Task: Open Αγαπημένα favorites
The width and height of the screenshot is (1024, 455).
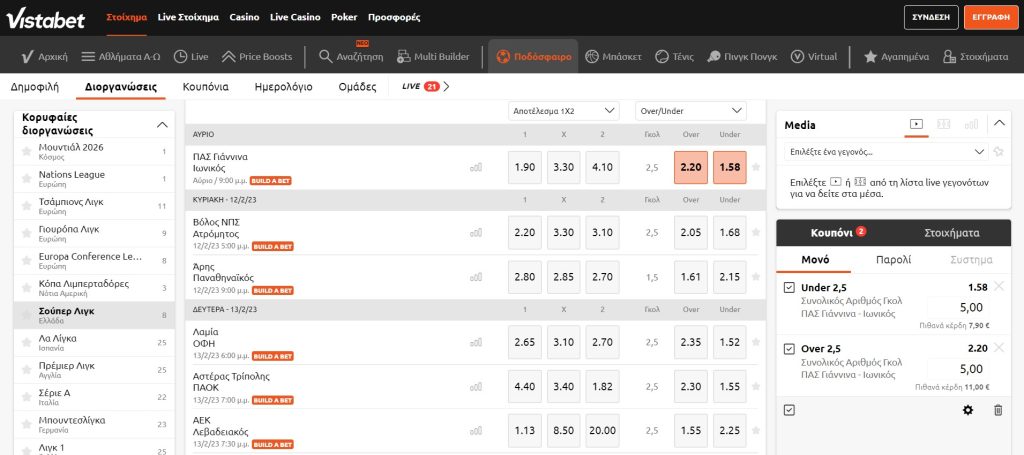Action: point(896,57)
